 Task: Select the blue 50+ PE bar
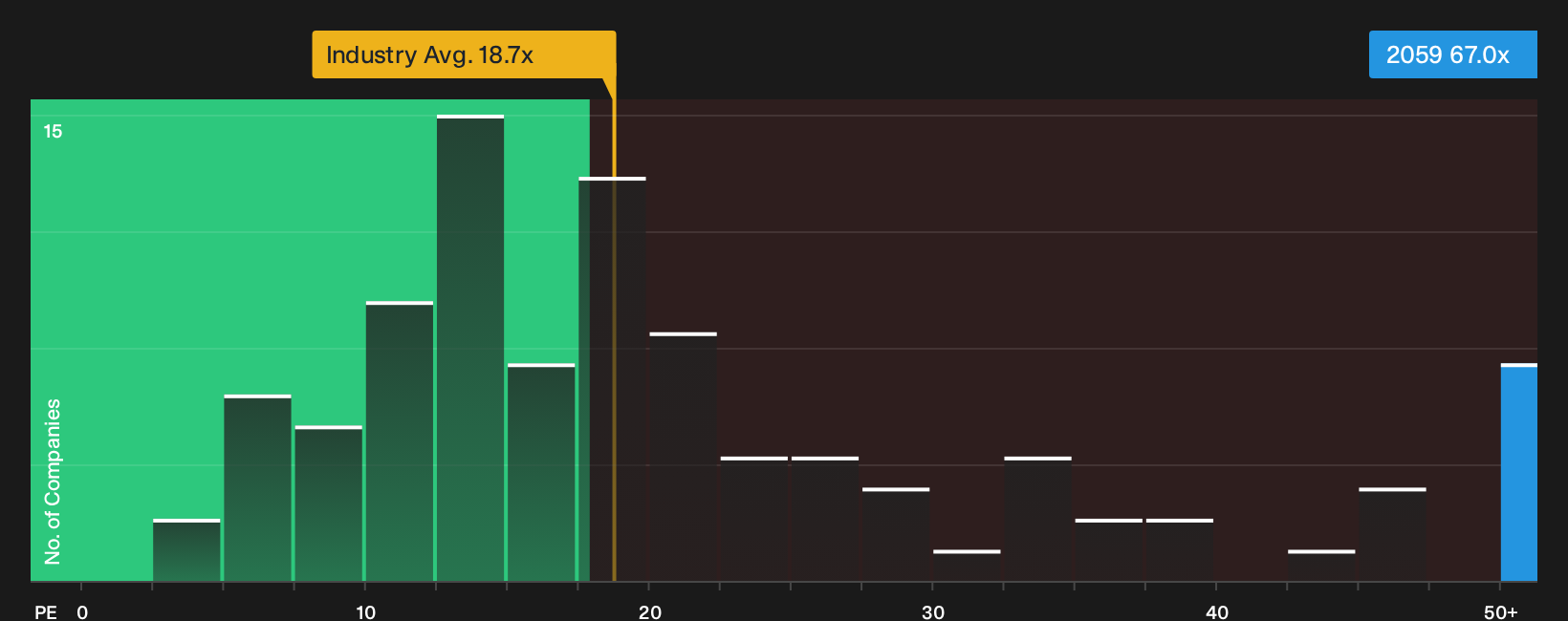[x=1519, y=473]
